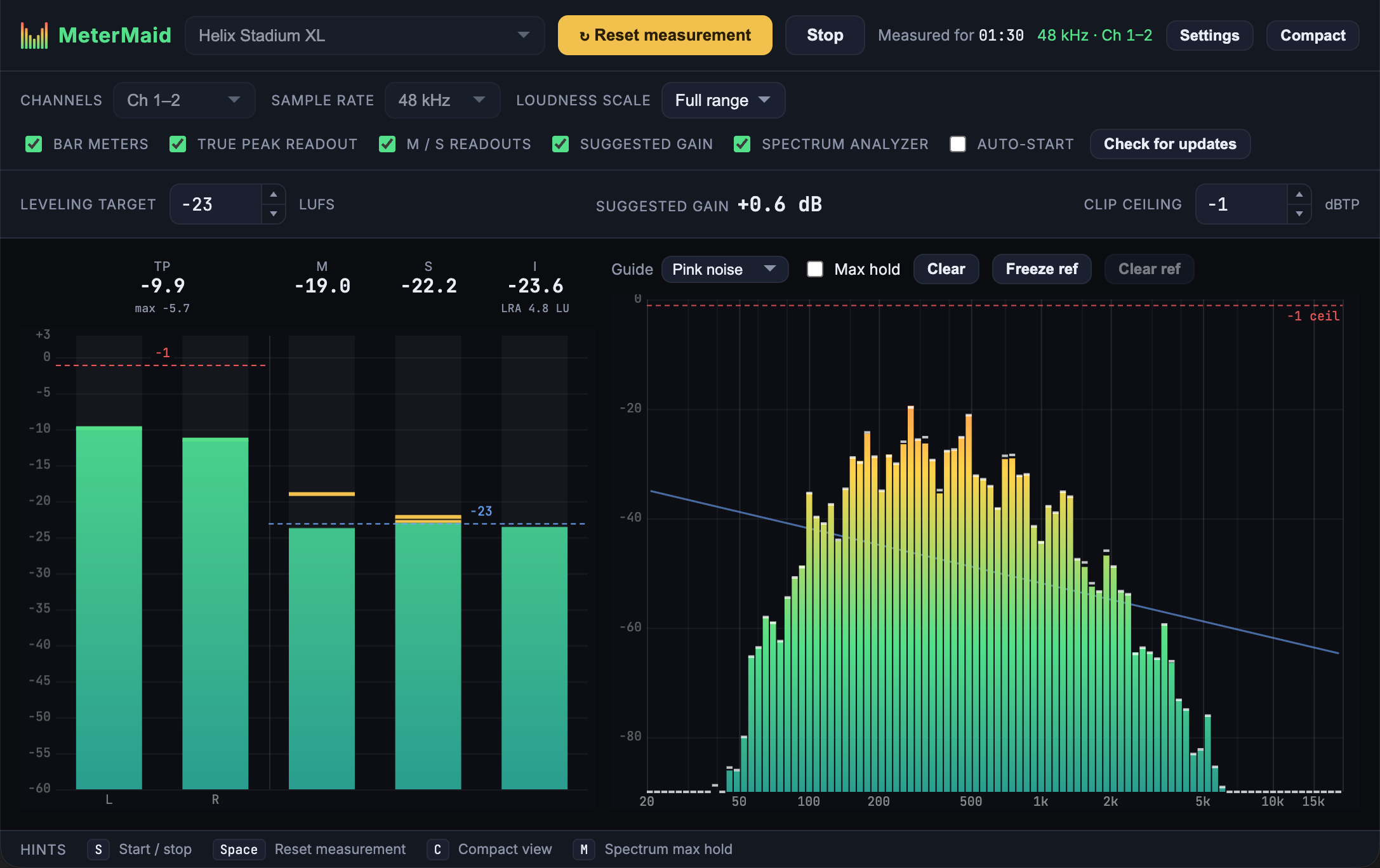1380x868 pixels.
Task: Click the MeterMaid logo icon
Action: (x=34, y=36)
